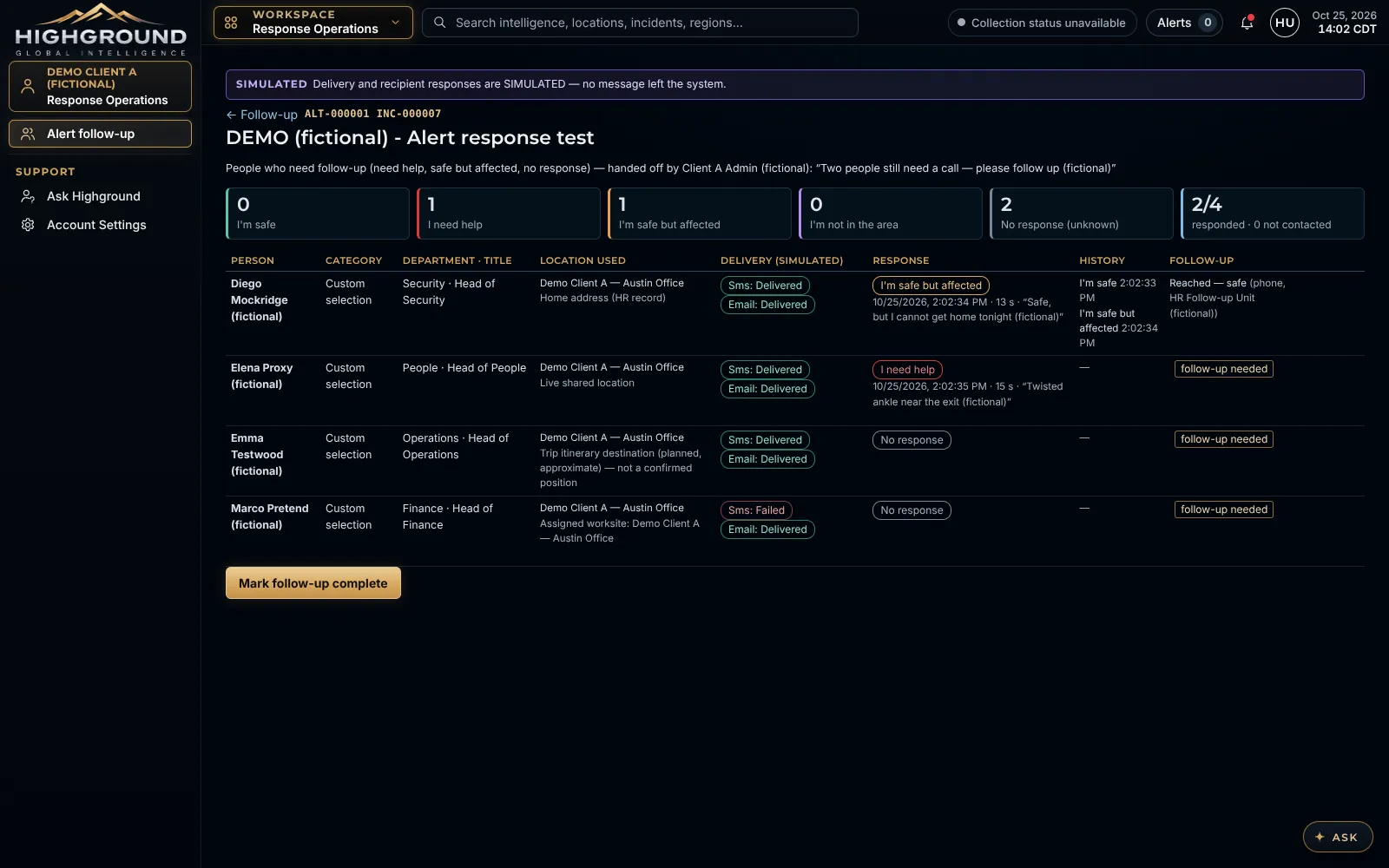Open the Ask assistant floating button
Screen dimensions: 1389x868
point(1338,837)
